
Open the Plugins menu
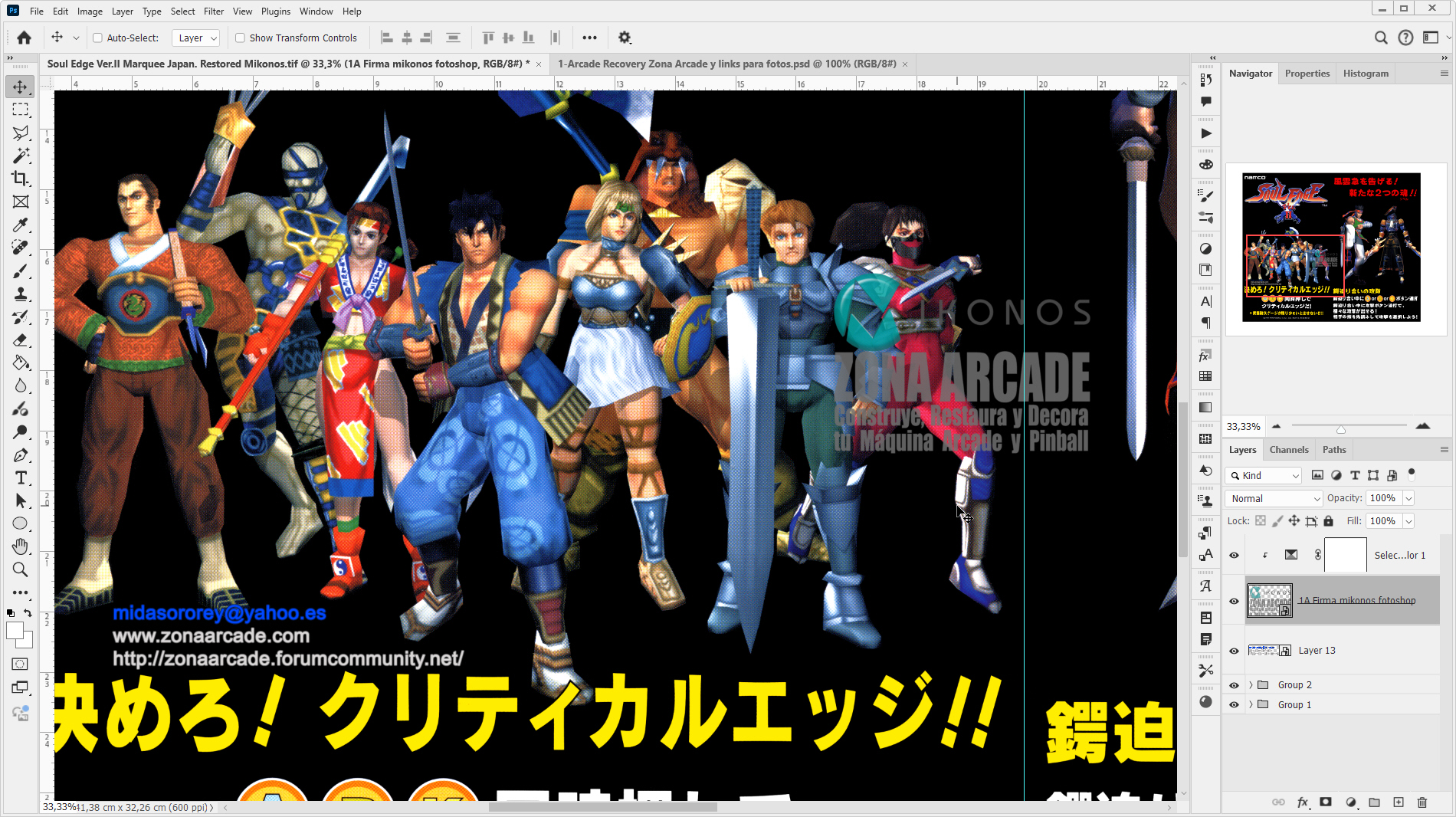276,11
